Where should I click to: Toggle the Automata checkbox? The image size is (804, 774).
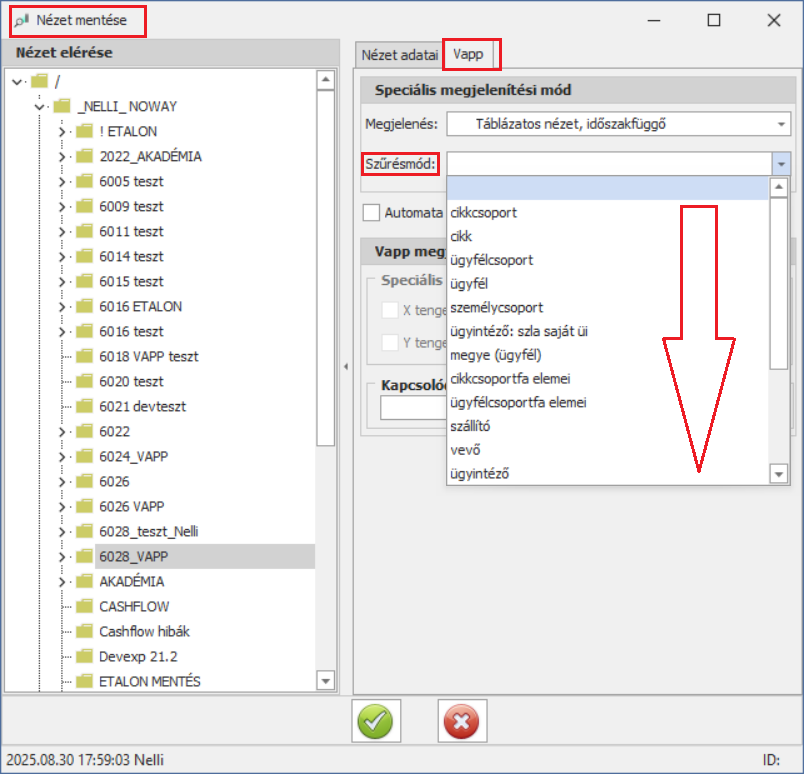coord(372,212)
